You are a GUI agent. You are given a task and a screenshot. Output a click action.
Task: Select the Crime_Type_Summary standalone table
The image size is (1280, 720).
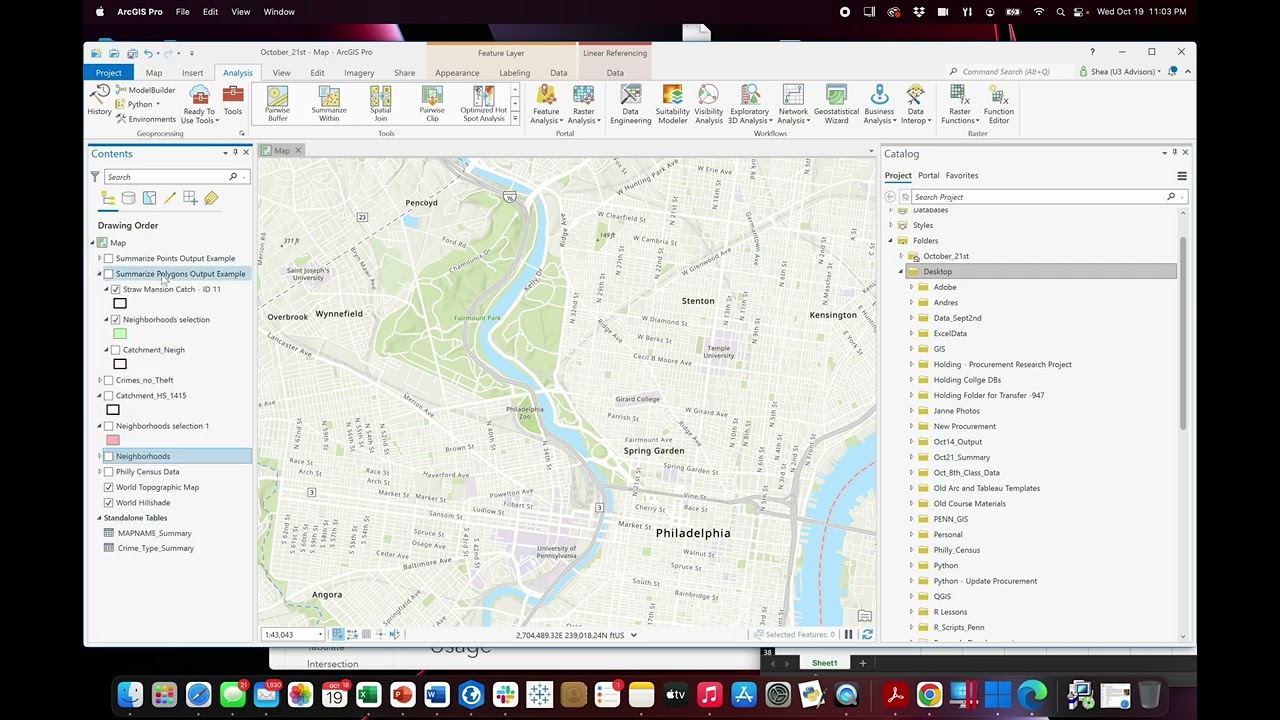(x=155, y=548)
